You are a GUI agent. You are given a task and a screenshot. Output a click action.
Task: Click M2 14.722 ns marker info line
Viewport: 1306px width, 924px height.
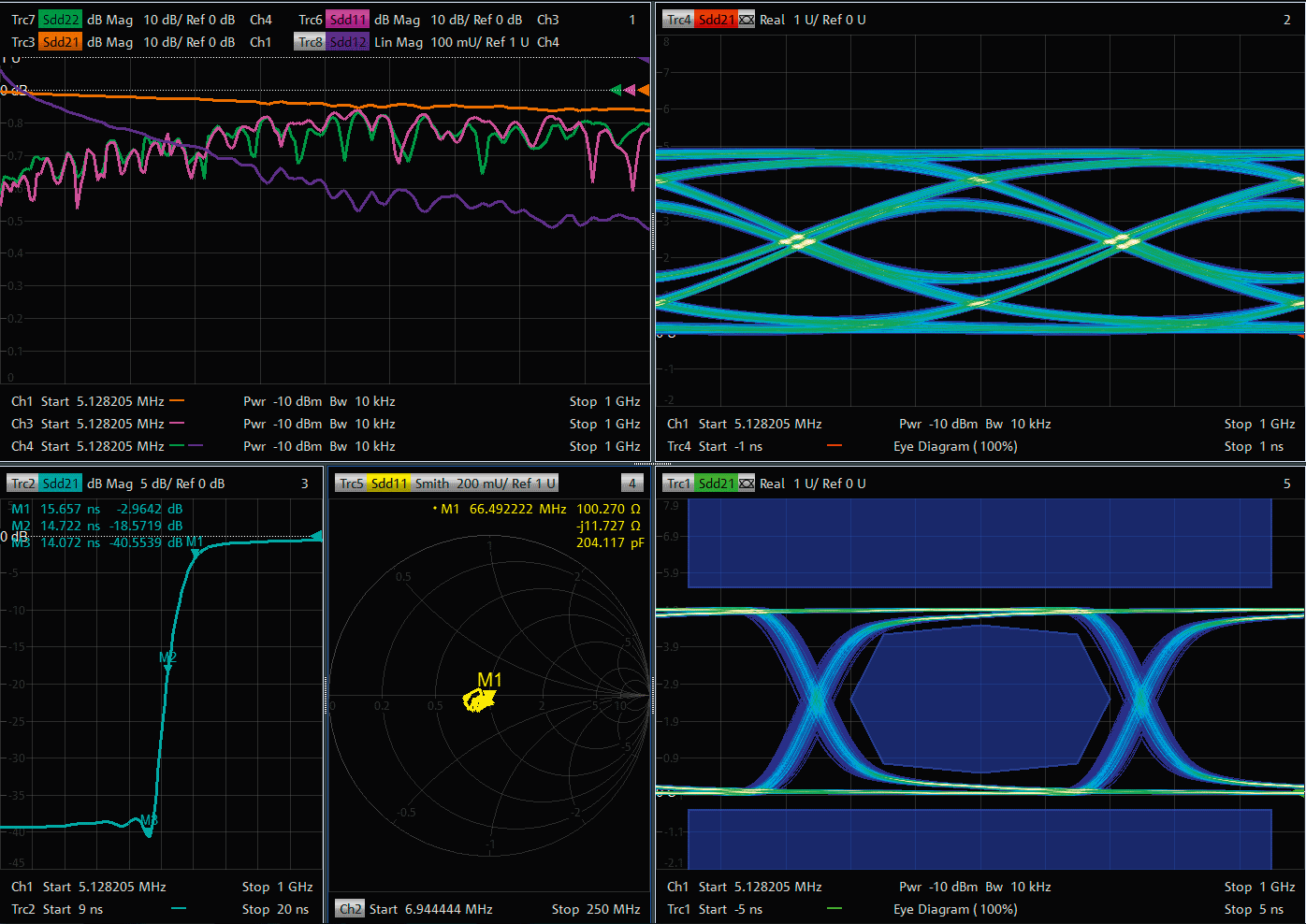tap(97, 526)
